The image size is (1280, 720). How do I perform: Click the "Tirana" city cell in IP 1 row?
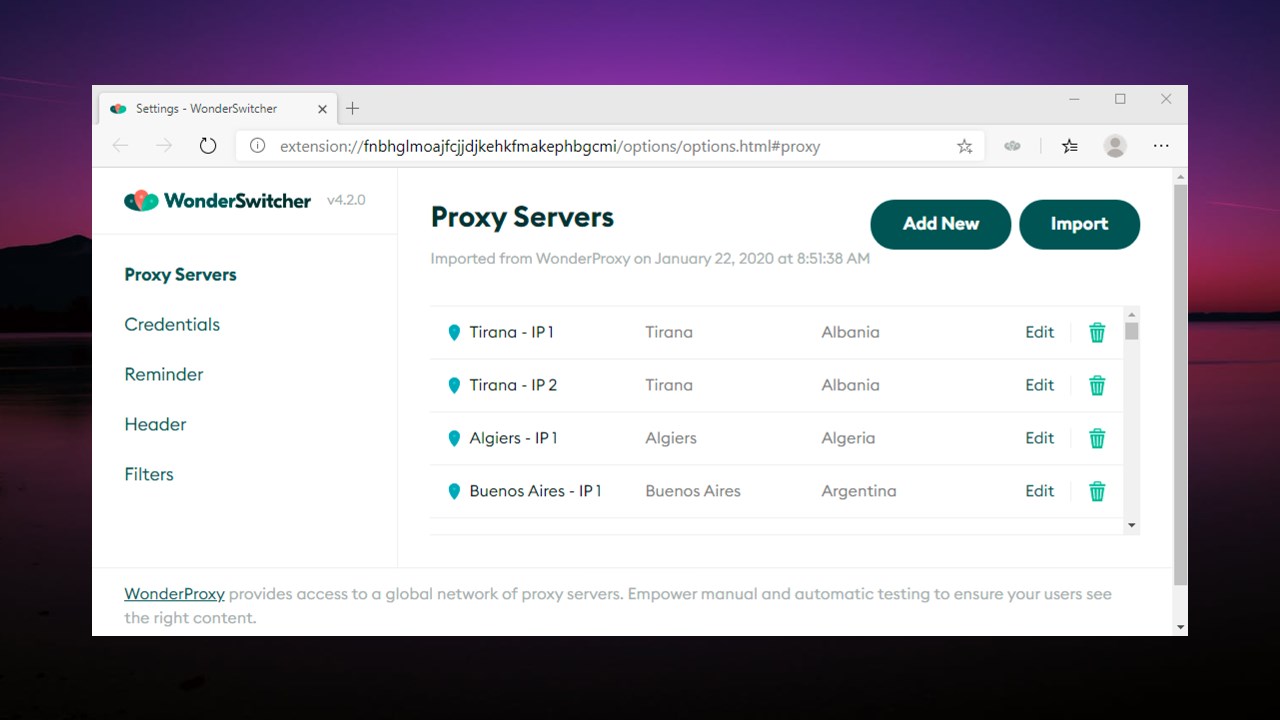tap(669, 332)
